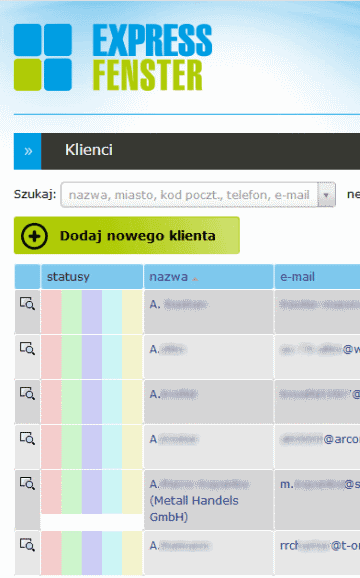Viewport: 360px width, 578px height.
Task: Click the email cell starting with rrd
Action: point(317,553)
